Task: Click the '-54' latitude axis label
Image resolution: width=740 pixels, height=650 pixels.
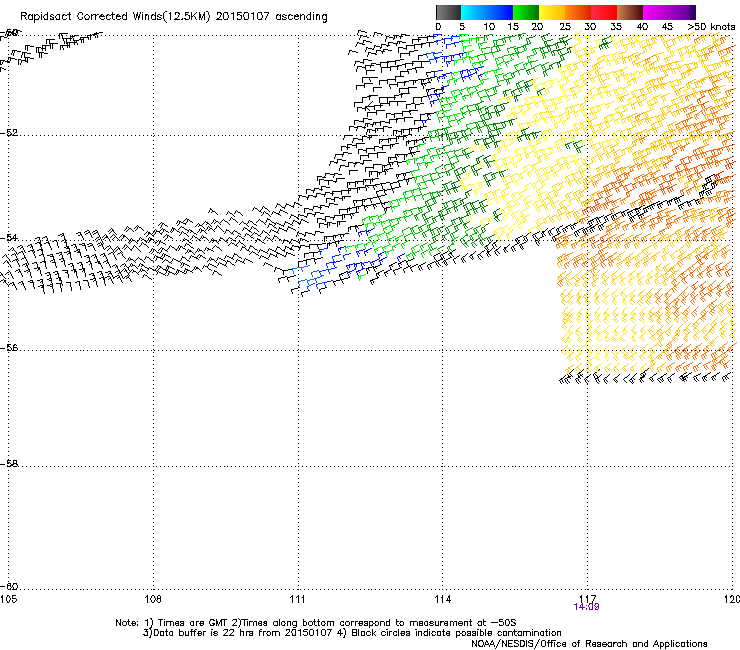Action: 9,237
